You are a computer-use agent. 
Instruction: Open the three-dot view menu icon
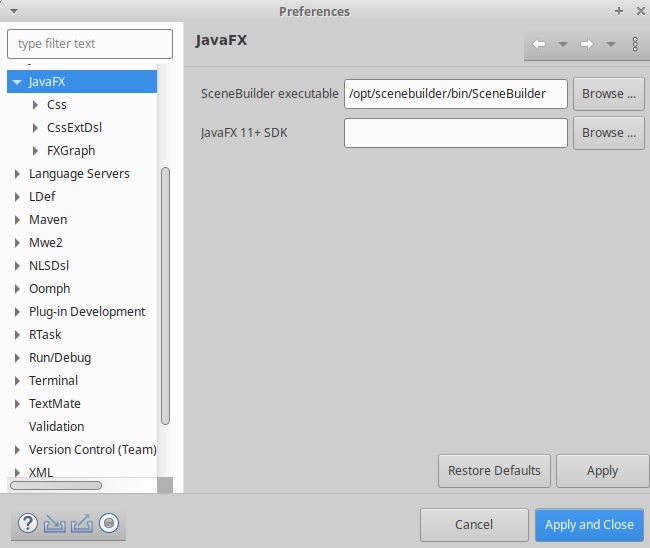point(635,44)
